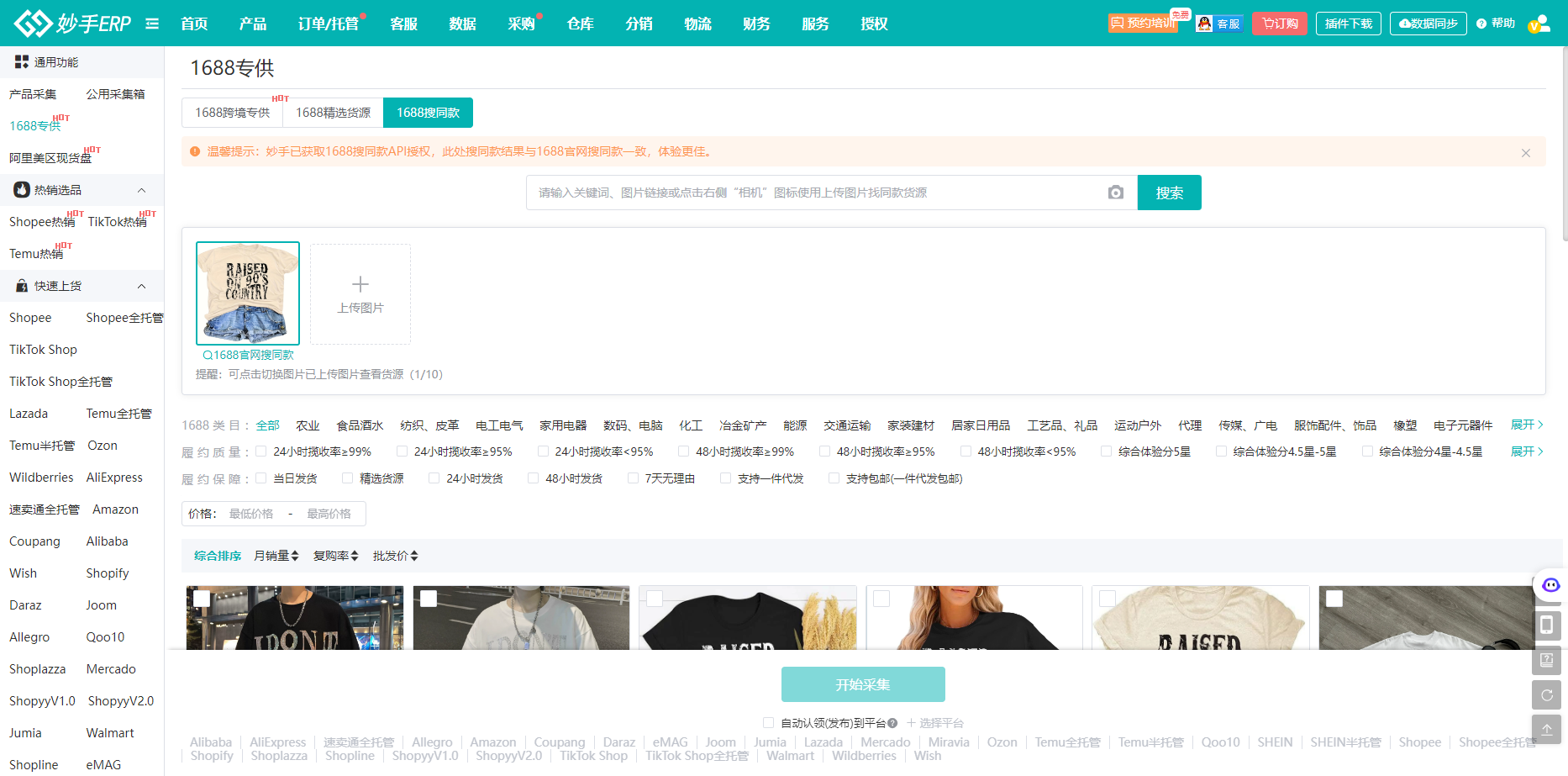Open the AI assistant robot icon
The image size is (1568, 776).
point(1550,585)
